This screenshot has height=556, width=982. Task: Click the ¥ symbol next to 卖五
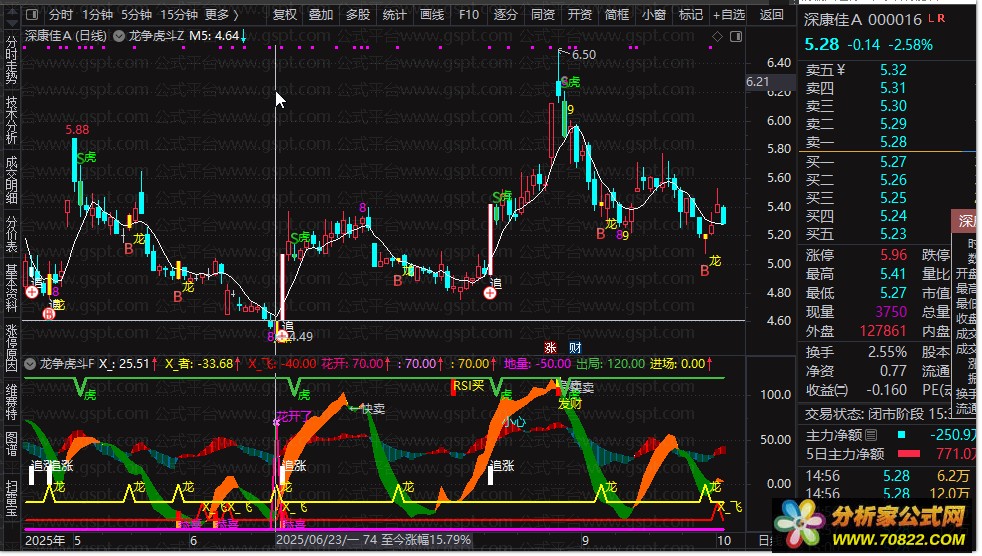click(840, 70)
